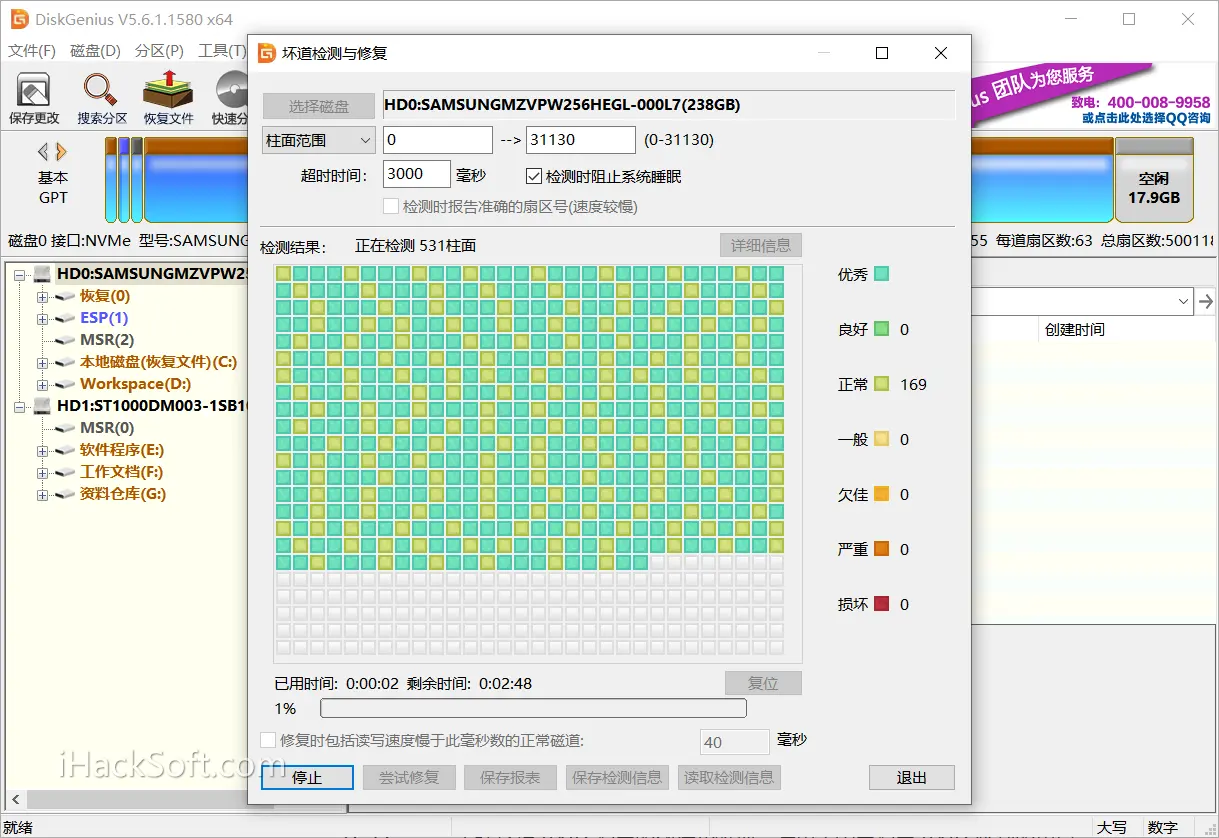Uncheck 检测时阻止系统睡眠 option
This screenshot has width=1219, height=838.
click(534, 177)
